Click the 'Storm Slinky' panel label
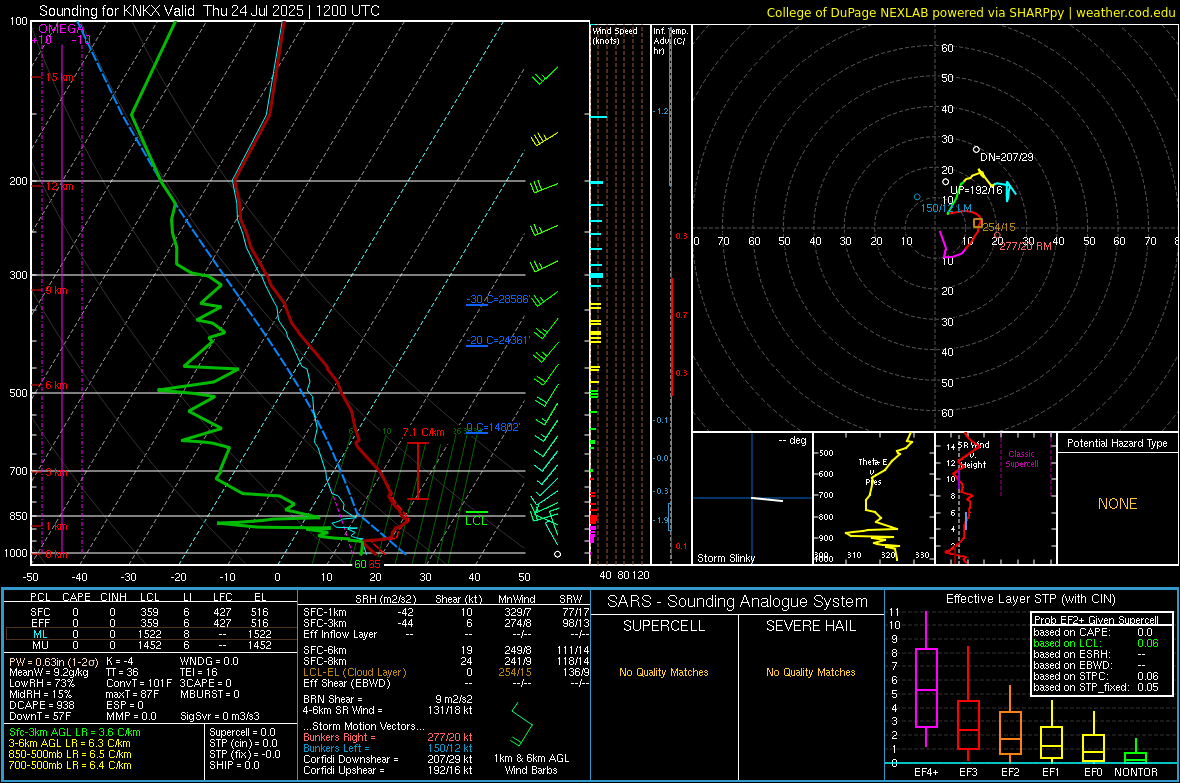Screen dimensions: 1180x783 tap(726, 558)
